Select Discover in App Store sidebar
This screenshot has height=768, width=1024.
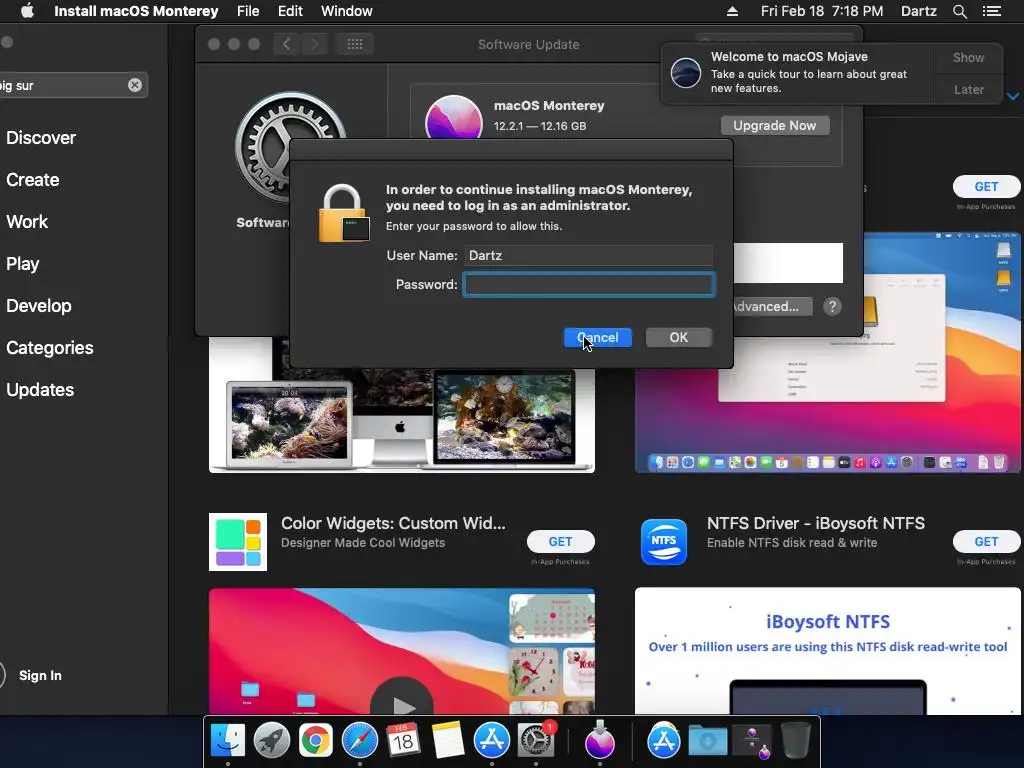(41, 138)
